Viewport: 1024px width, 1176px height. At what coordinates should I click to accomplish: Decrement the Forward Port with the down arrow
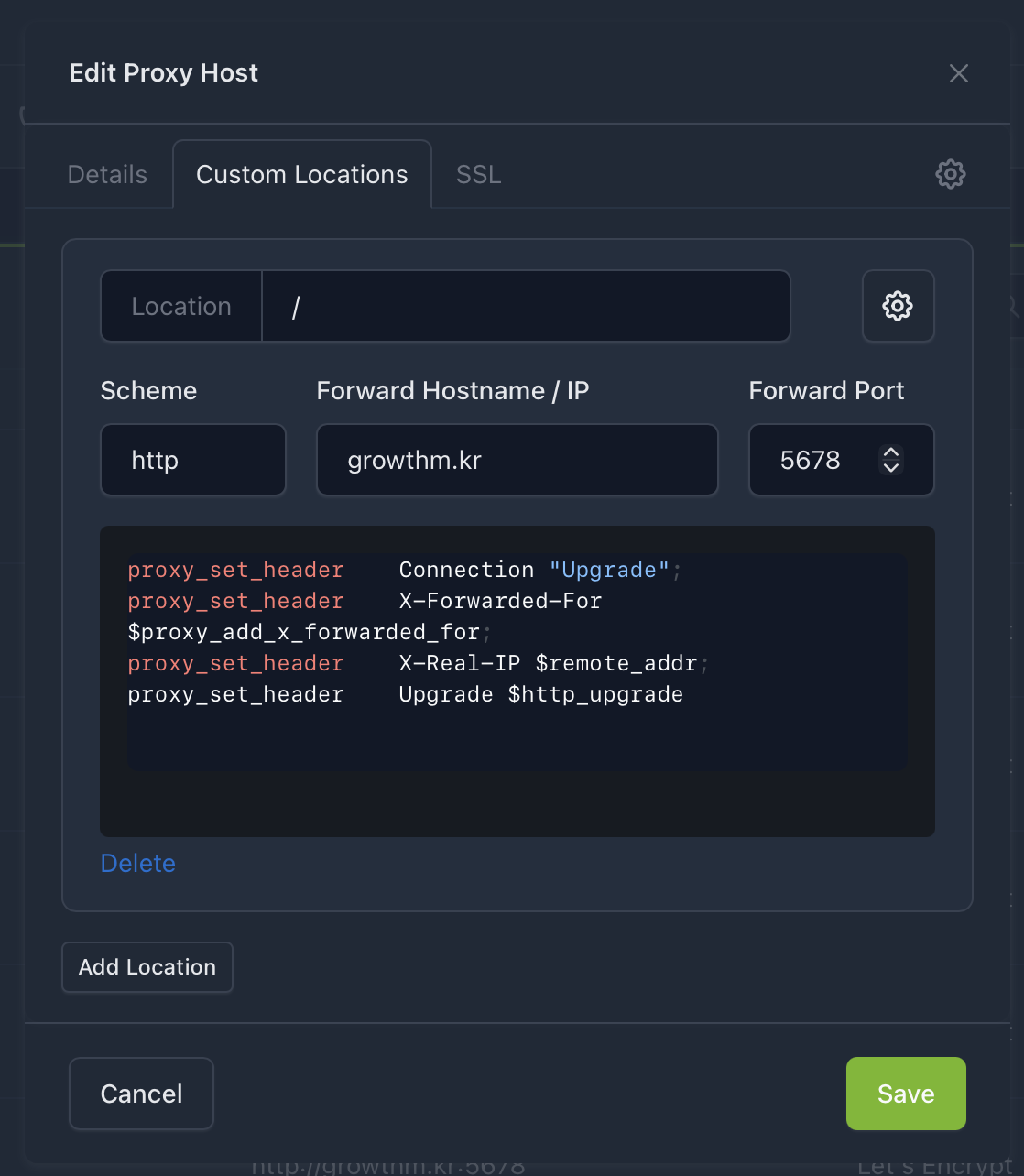[x=890, y=468]
